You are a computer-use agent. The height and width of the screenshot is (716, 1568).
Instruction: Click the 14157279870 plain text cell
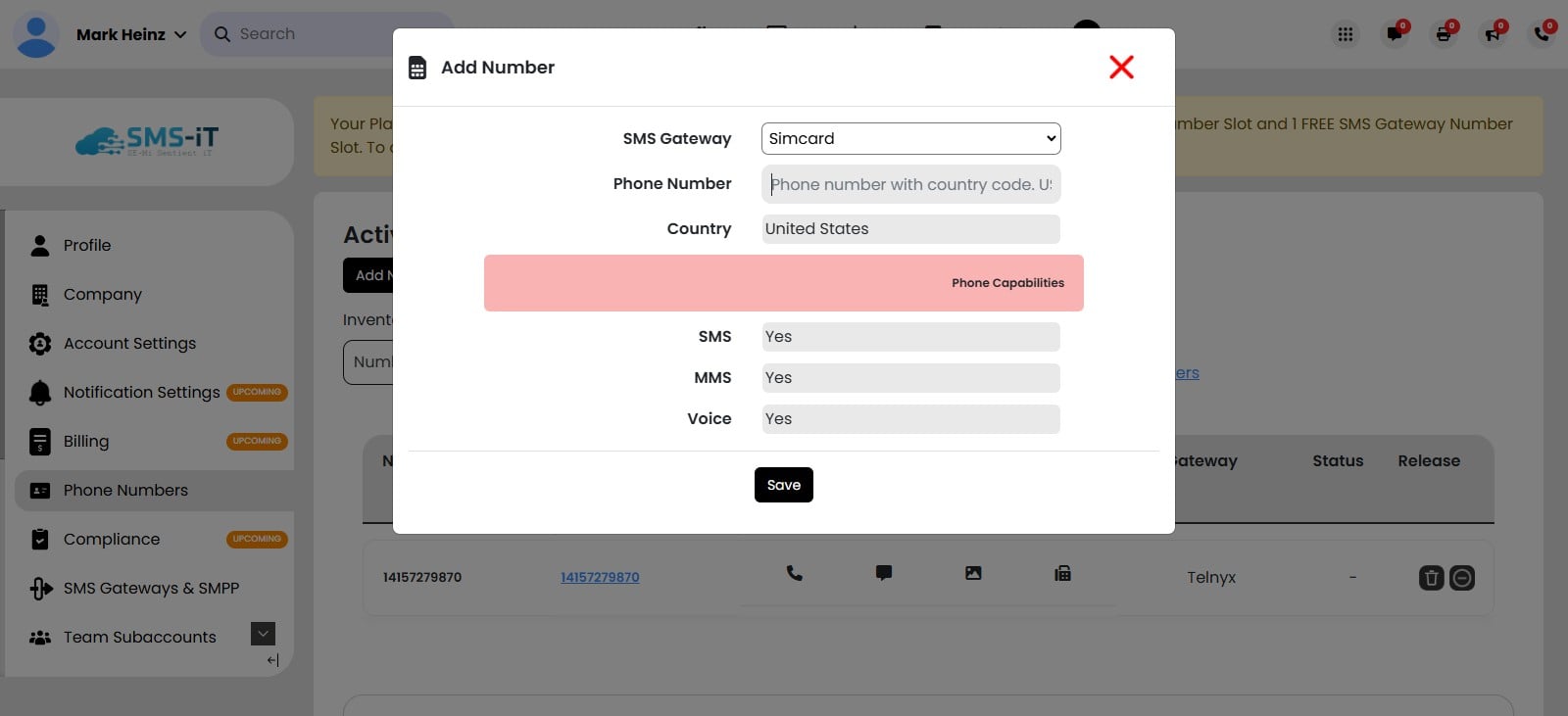click(x=422, y=578)
